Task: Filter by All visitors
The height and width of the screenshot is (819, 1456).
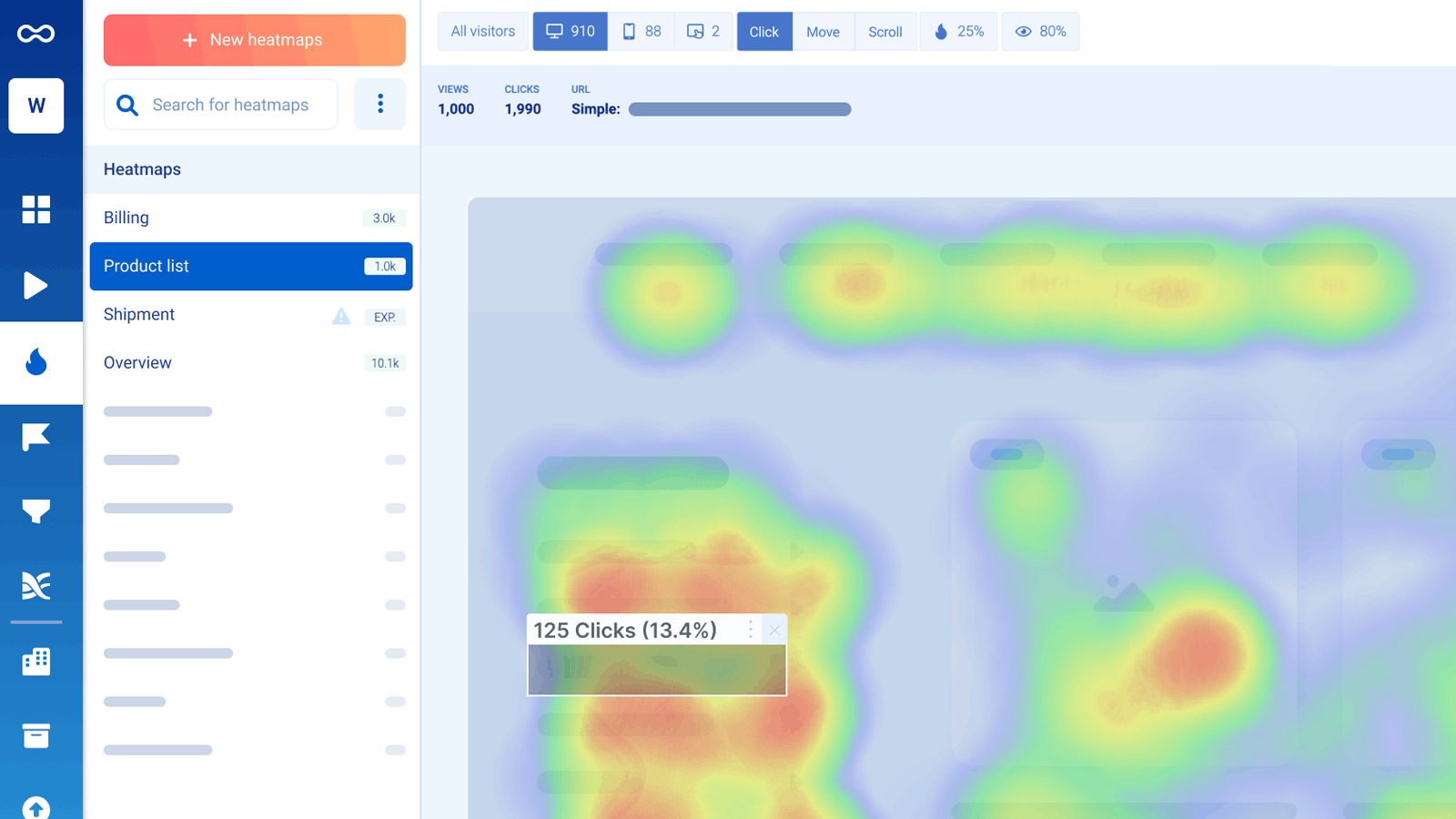Action: 483,31
